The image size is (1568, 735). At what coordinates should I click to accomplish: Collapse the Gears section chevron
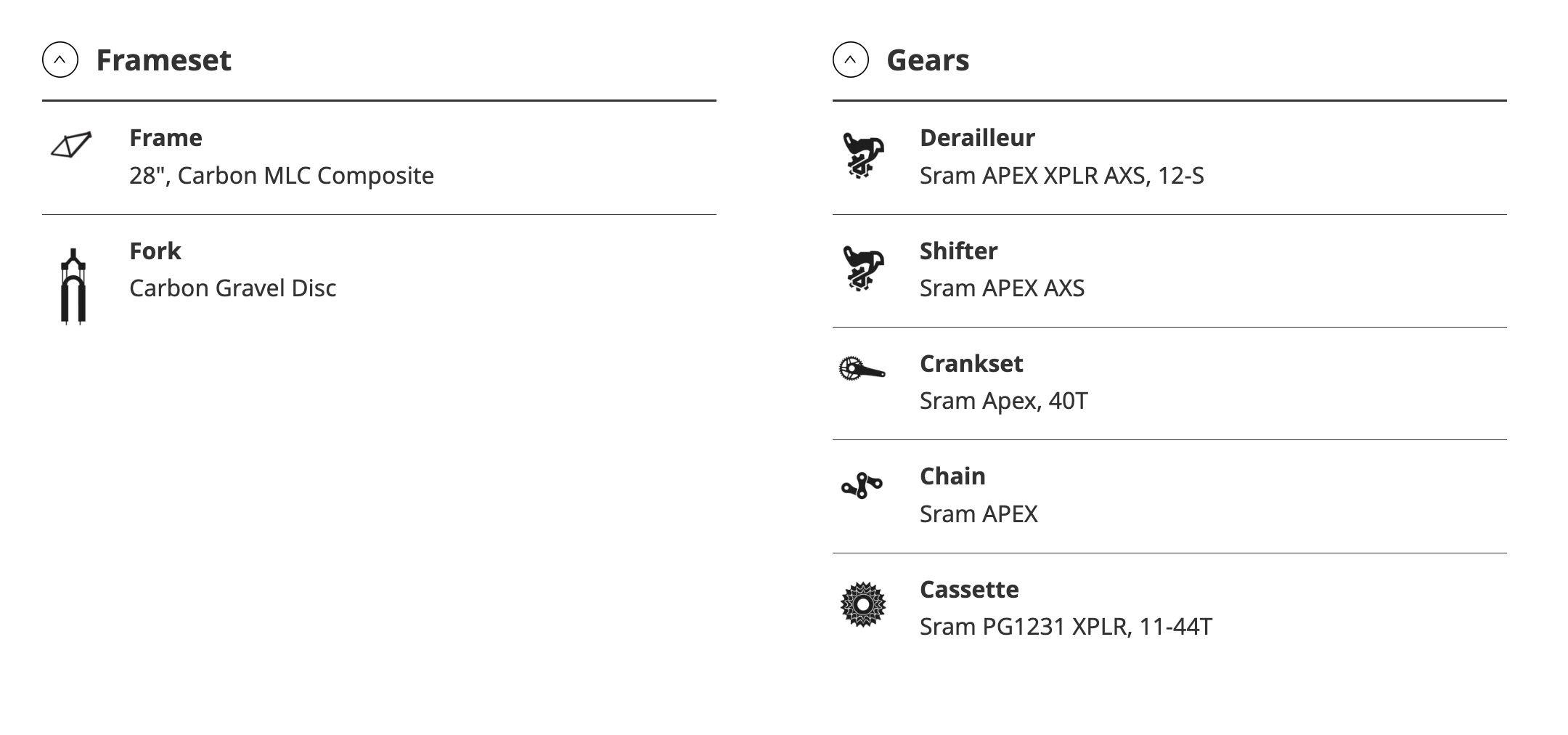click(x=850, y=60)
